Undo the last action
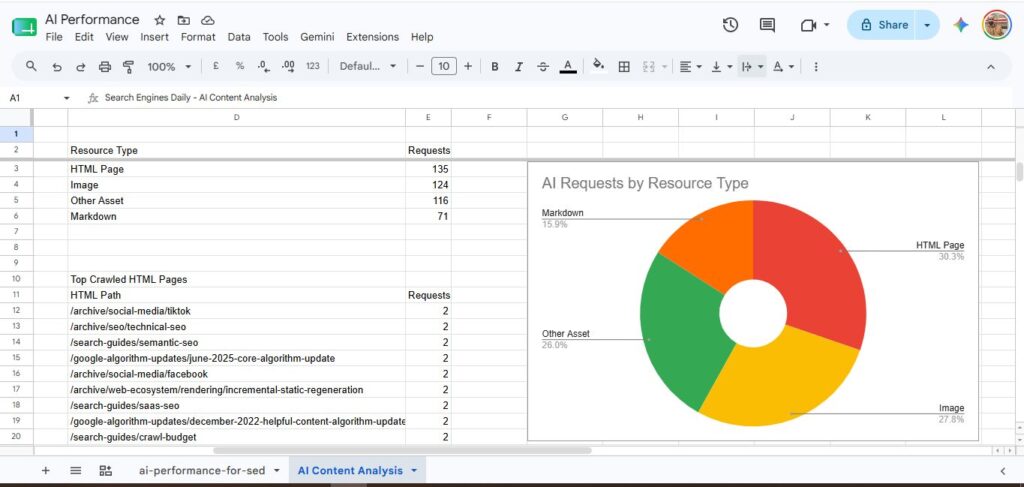The image size is (1024, 487). coord(57,67)
